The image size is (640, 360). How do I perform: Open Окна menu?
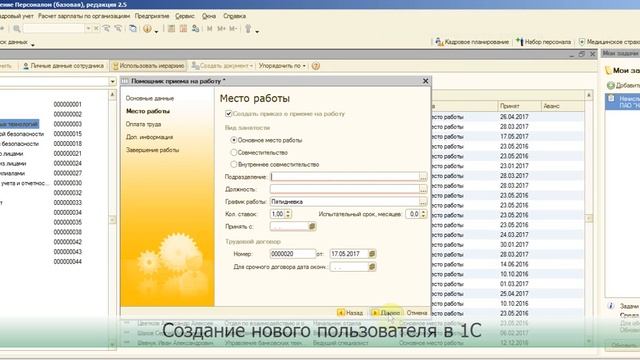(209, 16)
